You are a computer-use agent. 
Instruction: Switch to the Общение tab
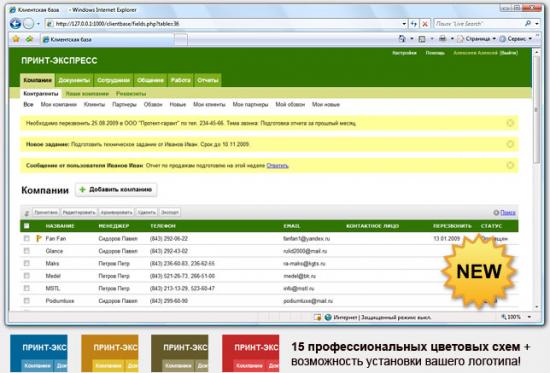(x=150, y=80)
